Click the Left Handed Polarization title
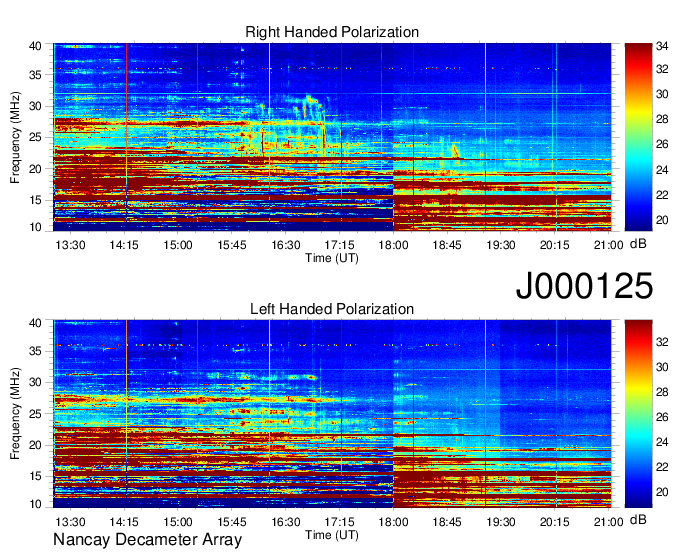The height and width of the screenshot is (552, 680). point(332,309)
